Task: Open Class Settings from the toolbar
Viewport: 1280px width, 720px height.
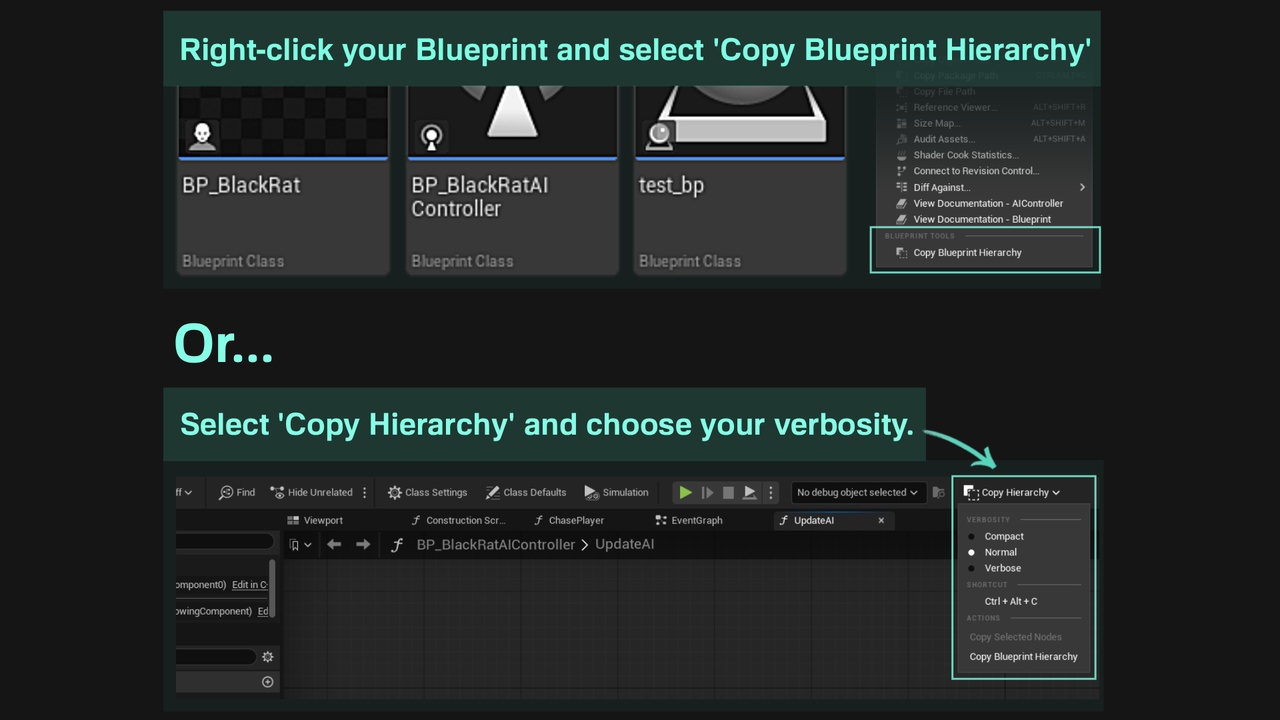Action: 427,492
